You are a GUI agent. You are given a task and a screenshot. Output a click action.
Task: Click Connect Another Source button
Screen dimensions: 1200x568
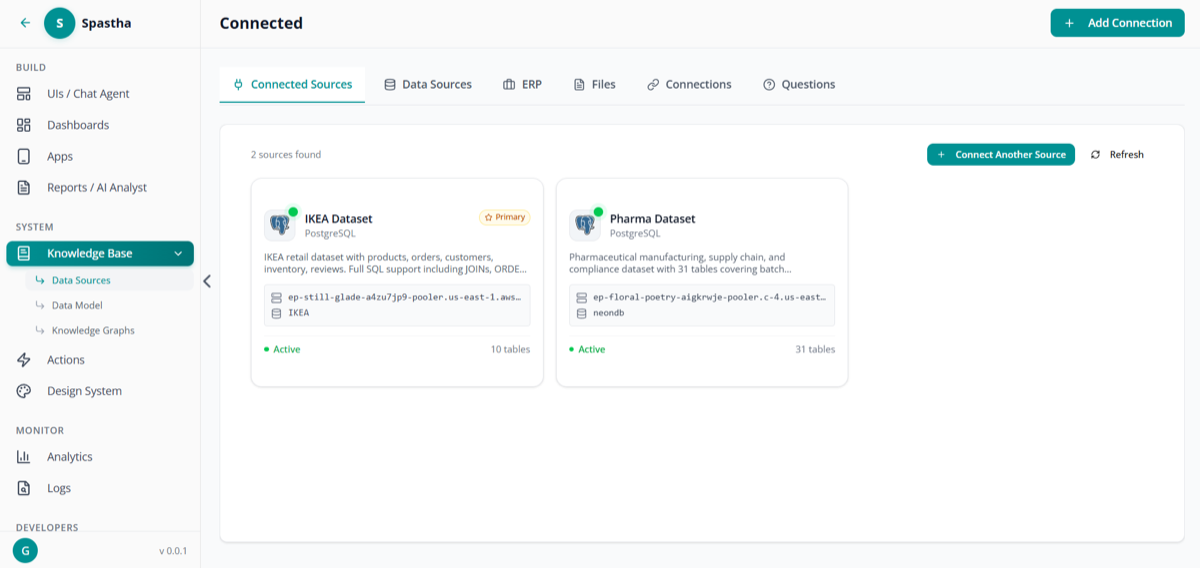[1001, 155]
